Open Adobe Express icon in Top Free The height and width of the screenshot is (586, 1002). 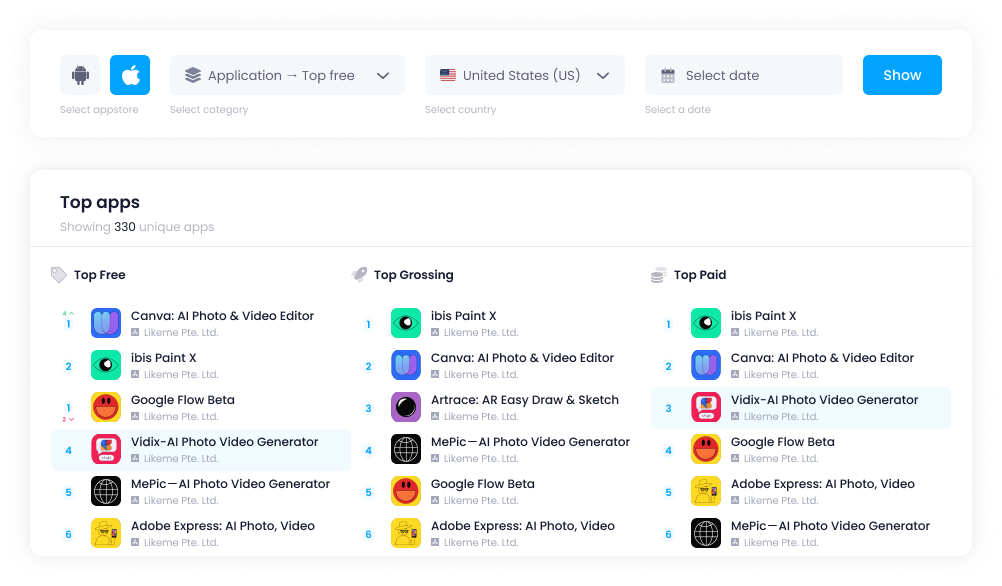[x=106, y=533]
